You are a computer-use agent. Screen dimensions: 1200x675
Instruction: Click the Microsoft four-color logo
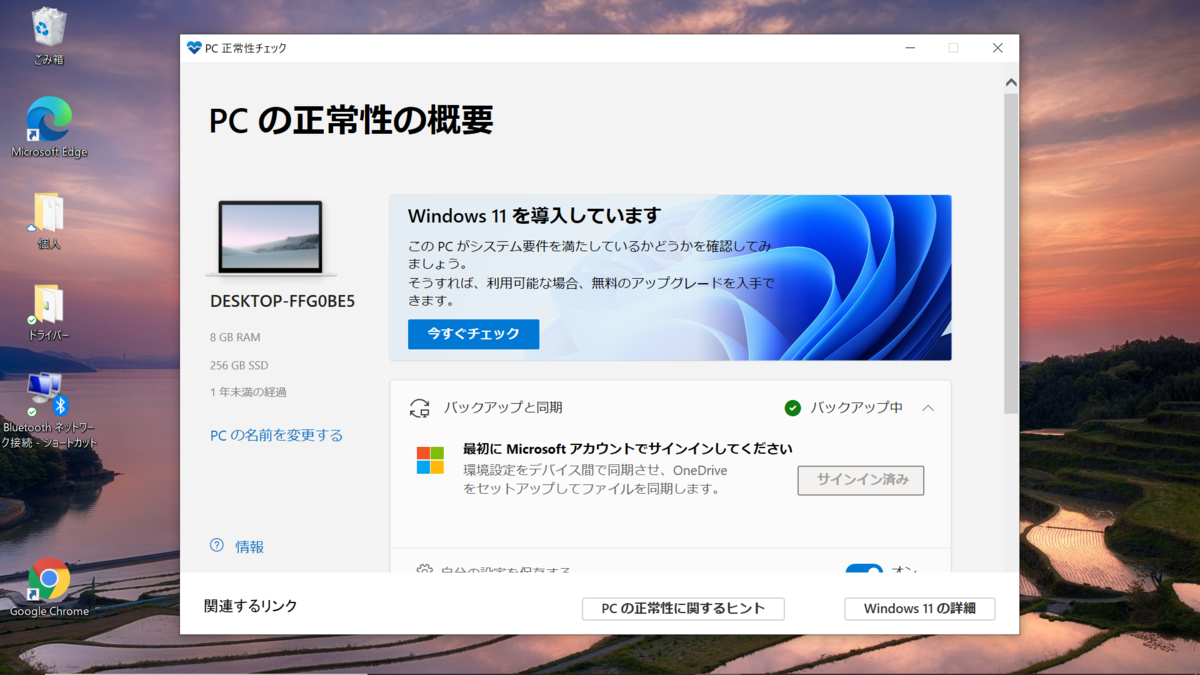tap(430, 460)
